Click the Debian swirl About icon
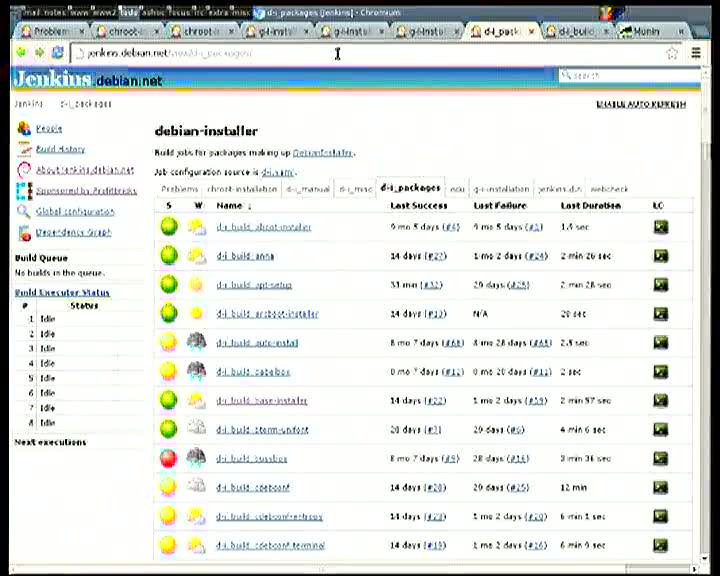 click(x=24, y=170)
